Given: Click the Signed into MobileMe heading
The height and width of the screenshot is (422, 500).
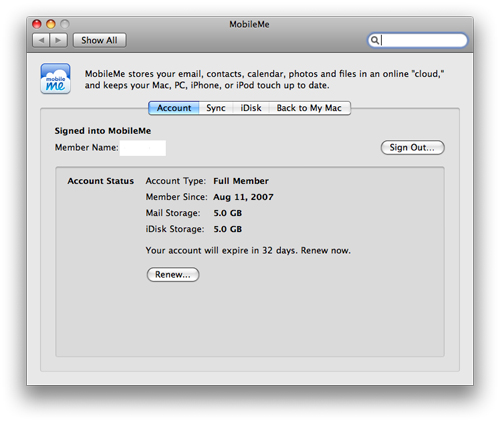Looking at the screenshot, I should [x=103, y=131].
